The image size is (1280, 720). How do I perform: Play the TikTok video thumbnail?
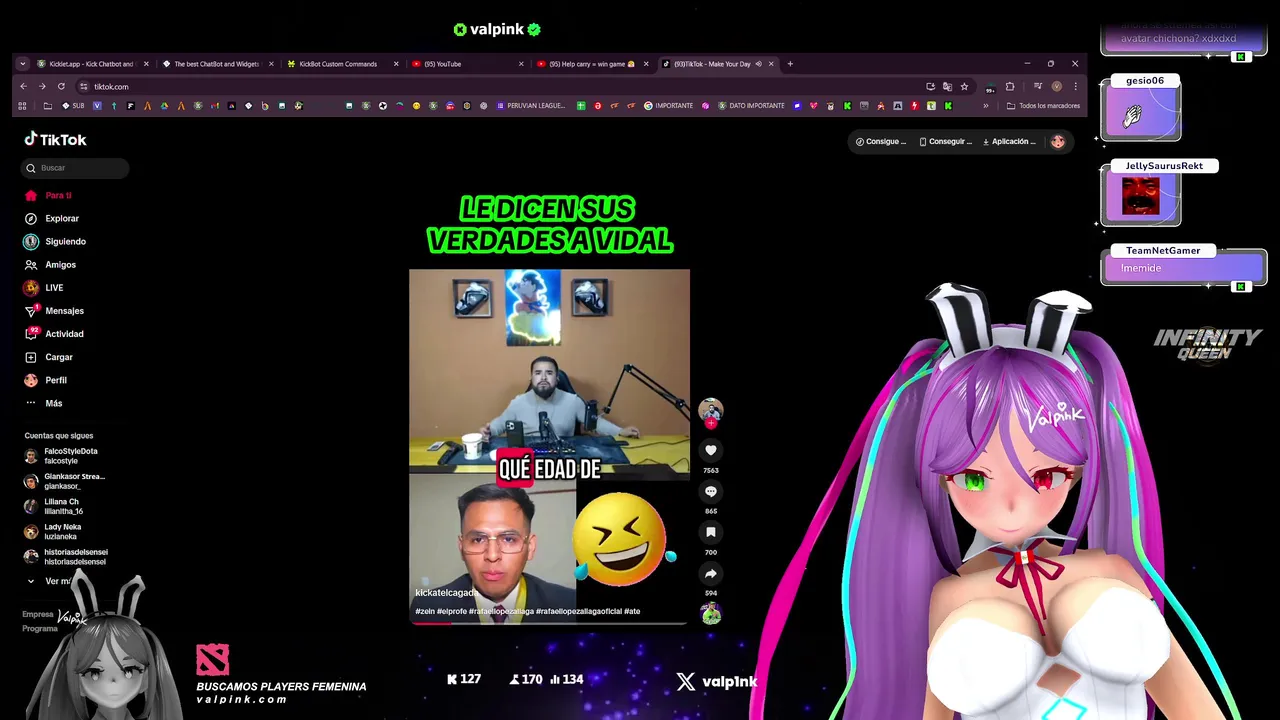[549, 446]
